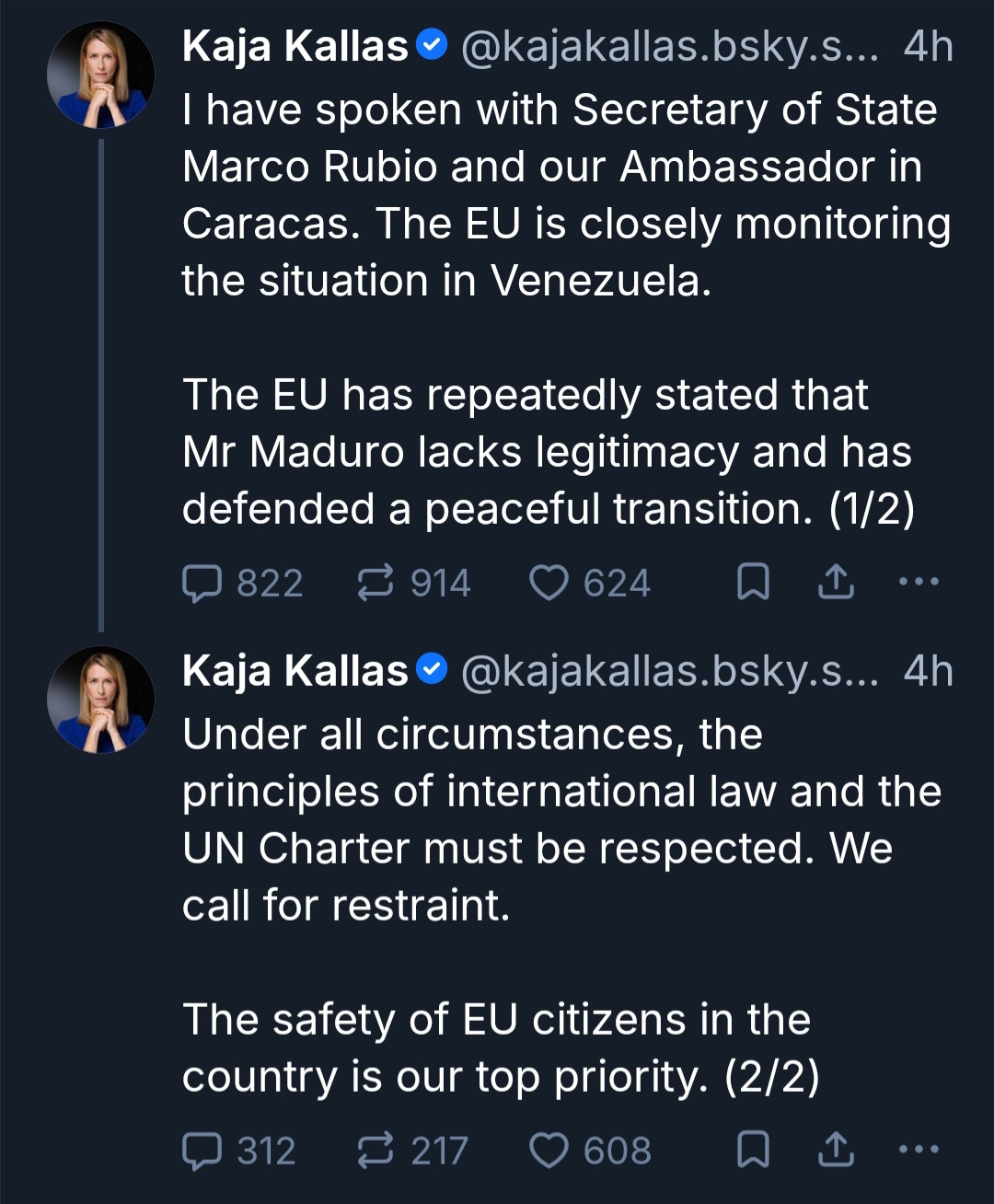Bookmark the first post (1/2)
Screen dimensions: 994x1204
pyautogui.click(x=754, y=583)
